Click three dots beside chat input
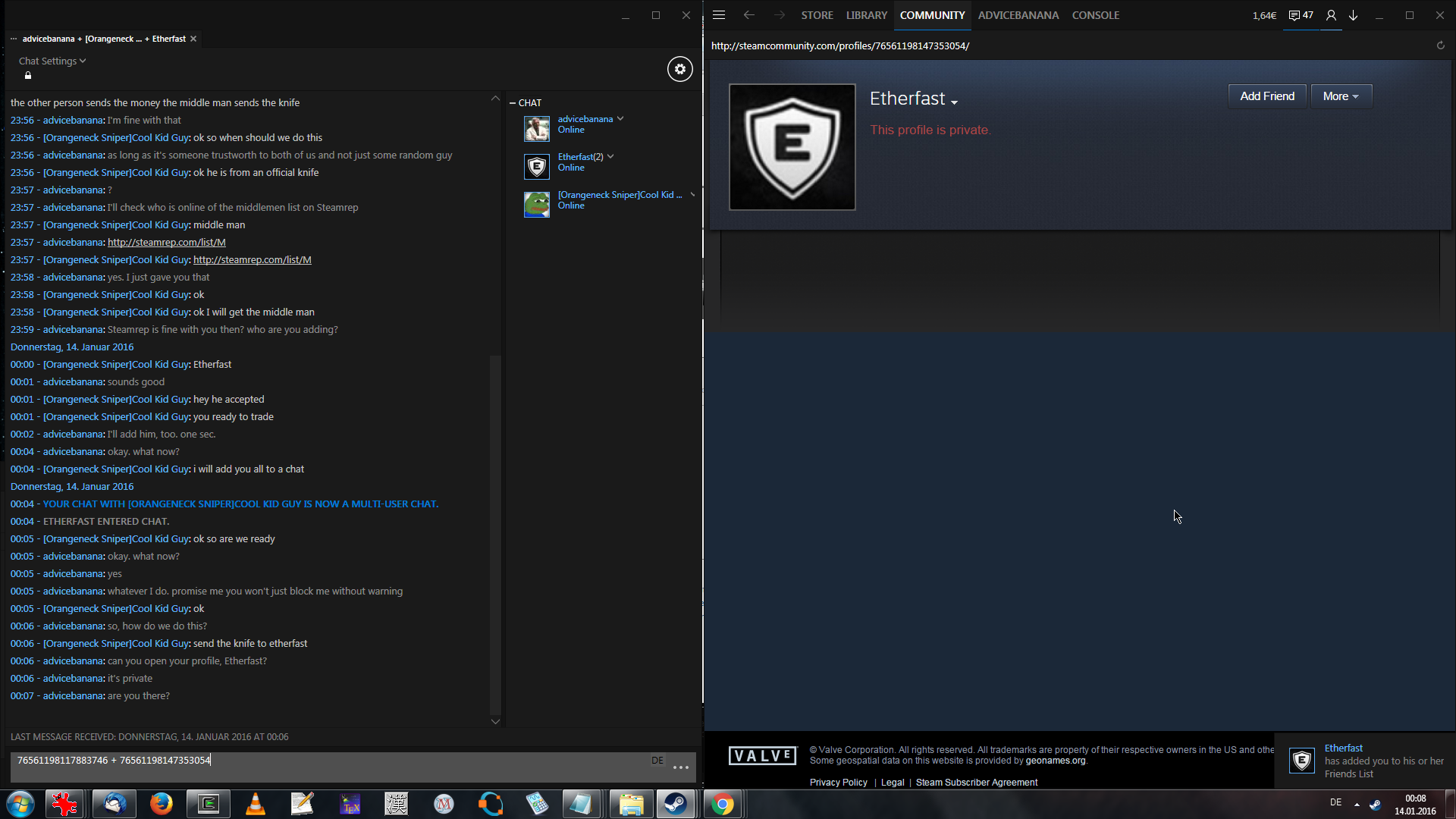The width and height of the screenshot is (1456, 819). click(680, 767)
